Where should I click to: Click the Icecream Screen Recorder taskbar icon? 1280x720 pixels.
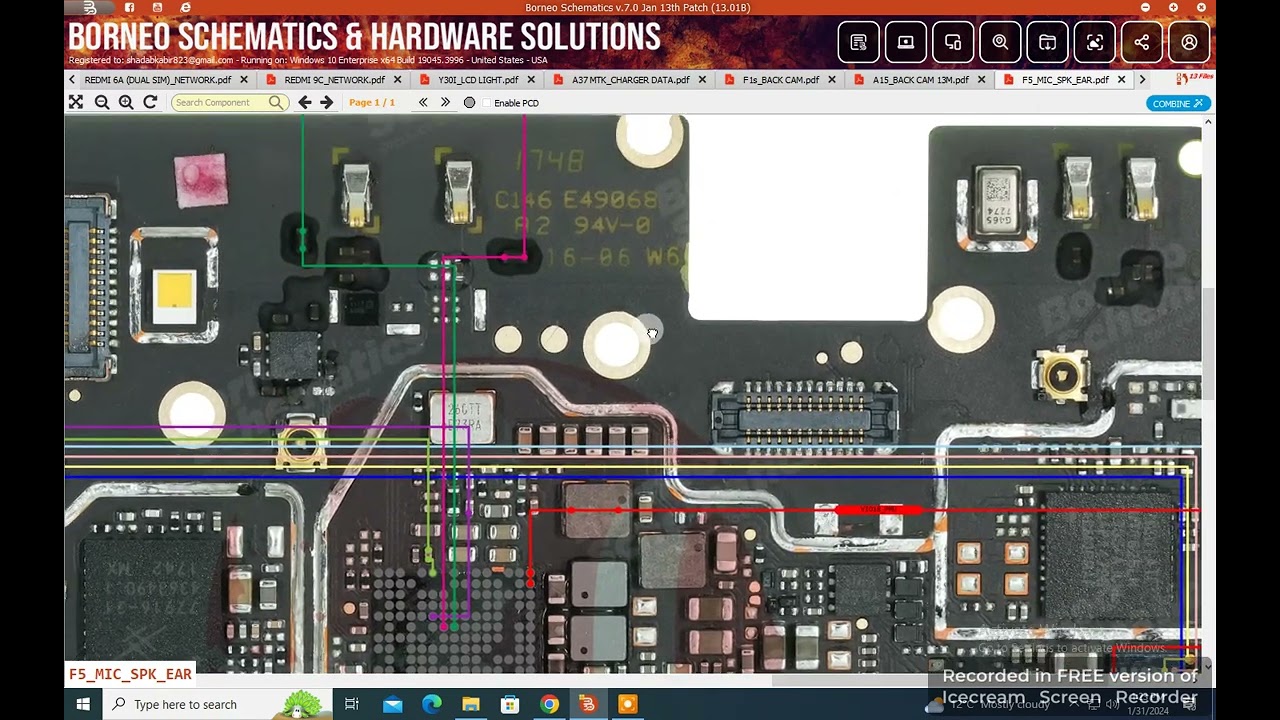(x=627, y=704)
